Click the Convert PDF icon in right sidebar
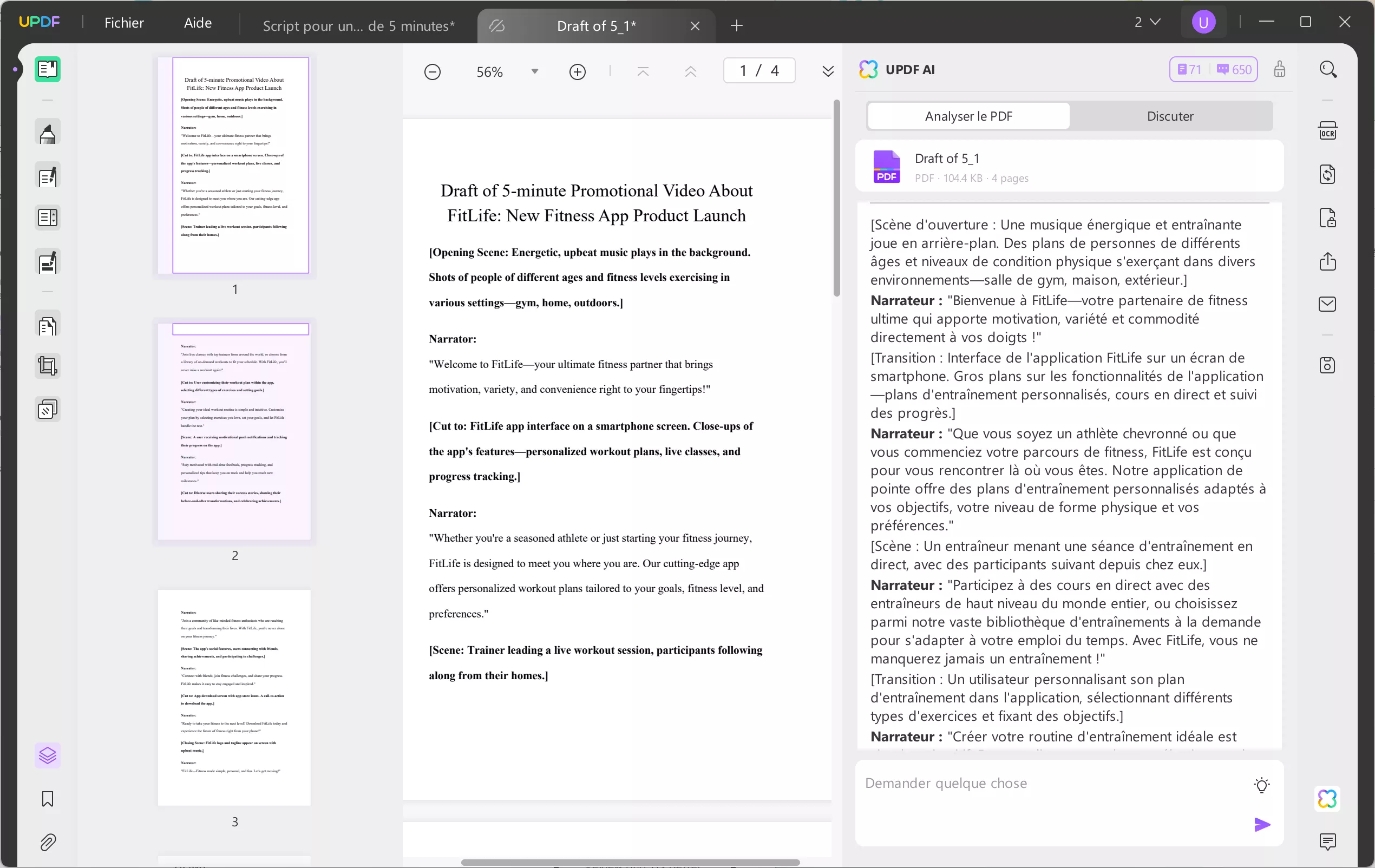The image size is (1375, 868). click(1327, 174)
